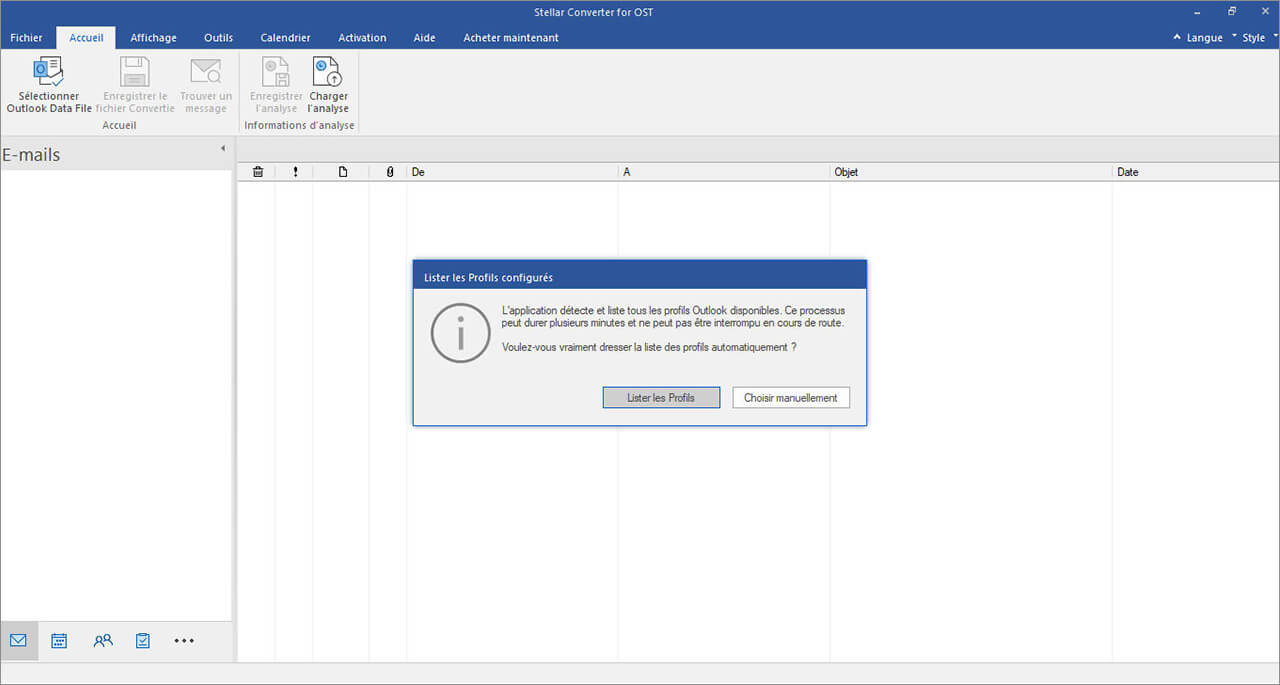1280x685 pixels.
Task: Open the Fichier menu
Action: tap(26, 38)
